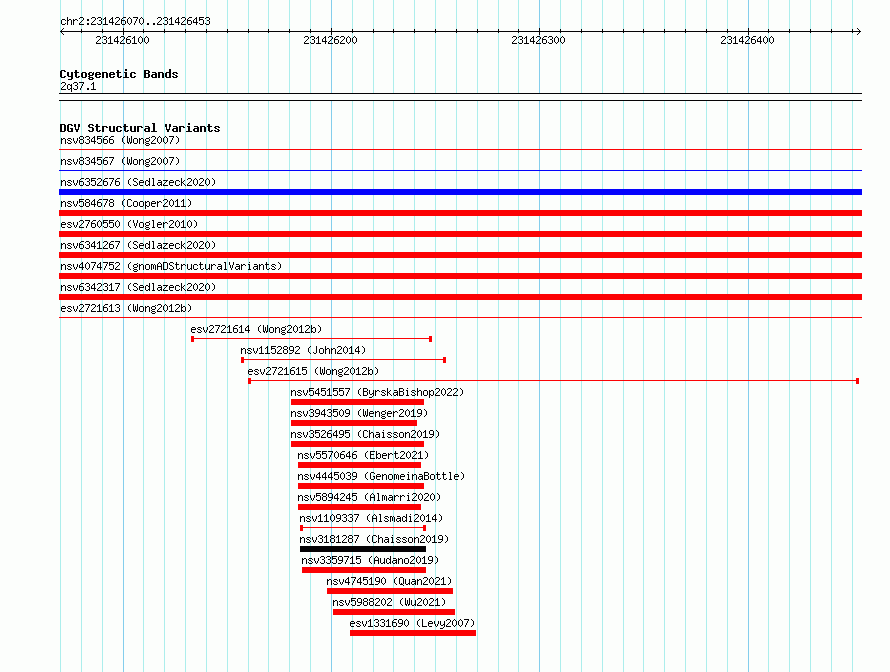Open variant nsv1152892 (John2014)
Screen dimensions: 890x672
tap(303, 350)
